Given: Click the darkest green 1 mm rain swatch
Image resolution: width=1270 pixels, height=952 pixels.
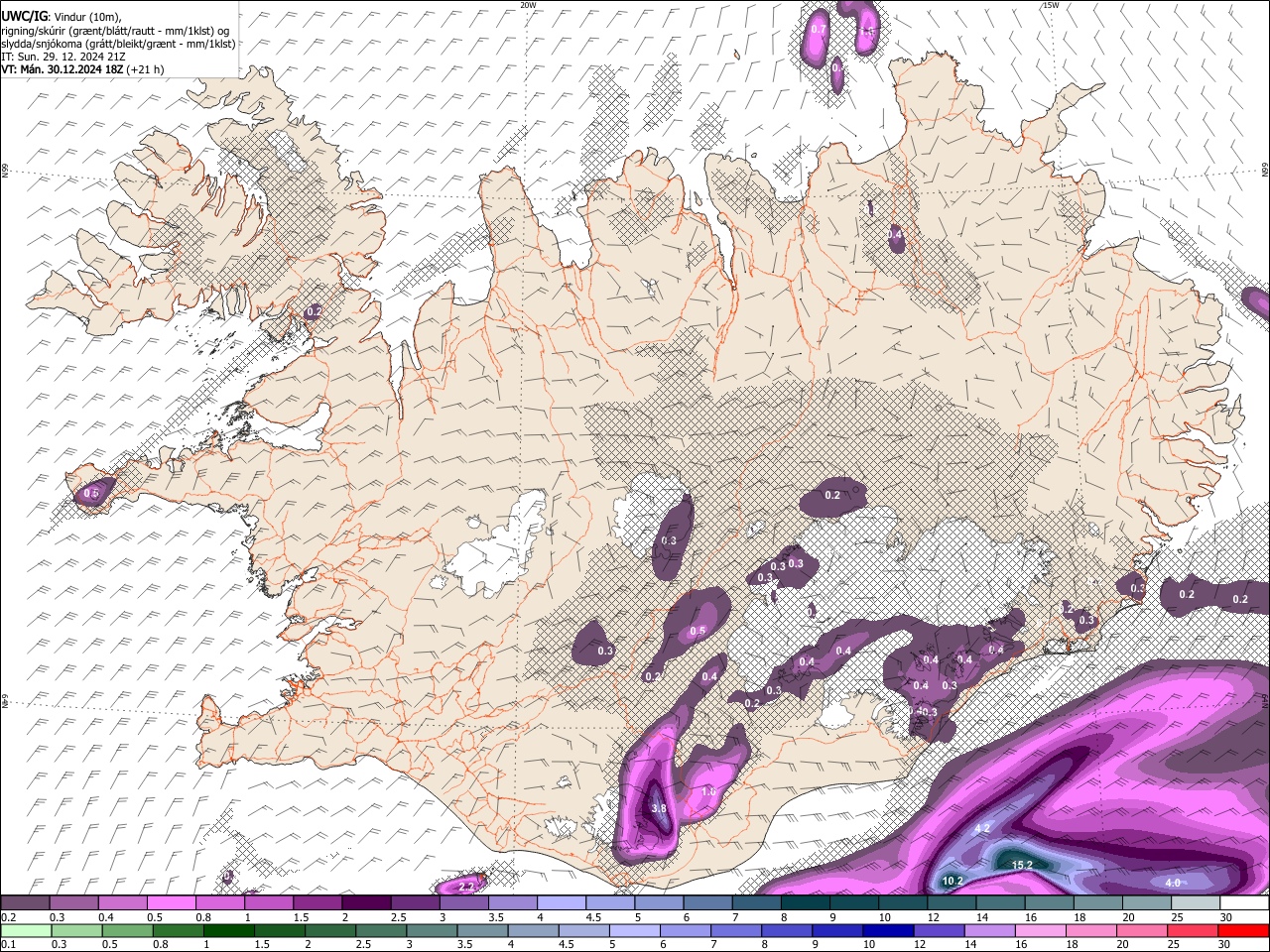Looking at the screenshot, I should click(229, 930).
